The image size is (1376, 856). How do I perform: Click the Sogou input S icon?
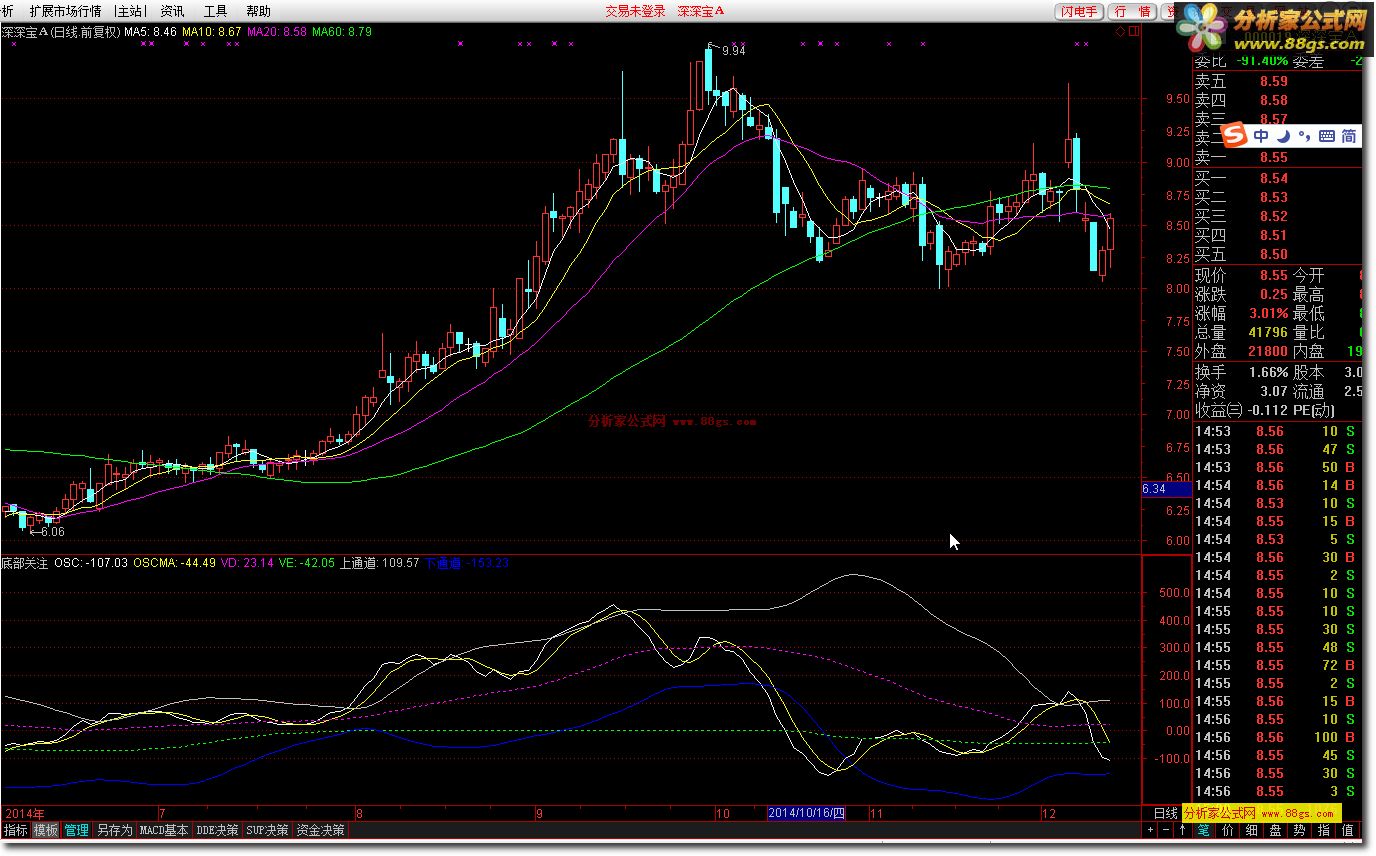pos(1236,135)
